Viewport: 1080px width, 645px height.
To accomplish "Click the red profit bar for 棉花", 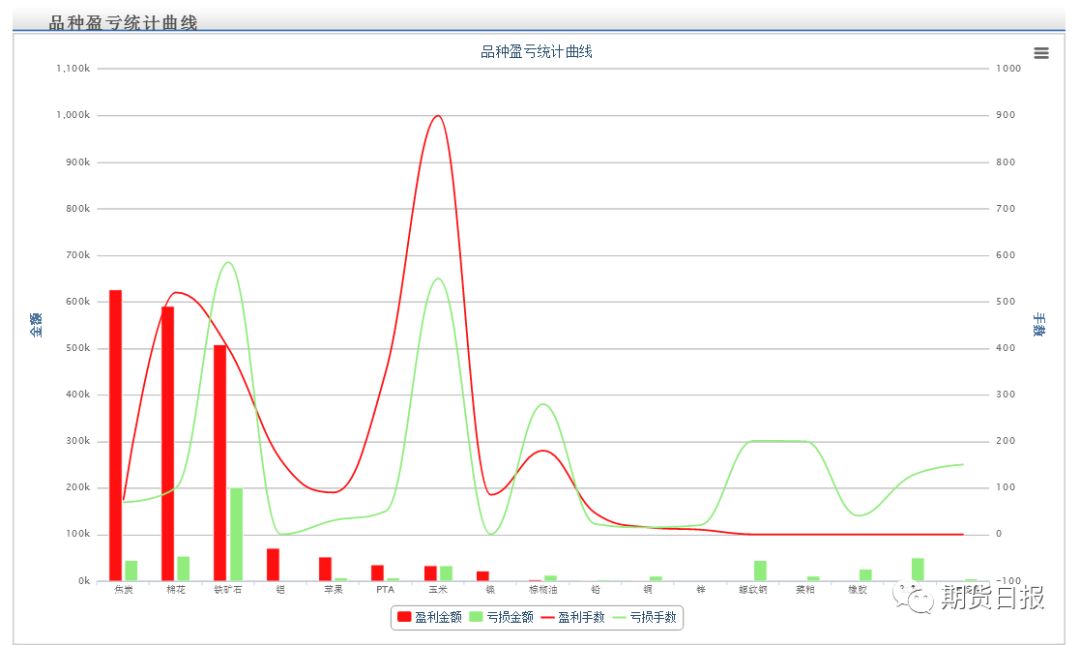I will click(167, 444).
